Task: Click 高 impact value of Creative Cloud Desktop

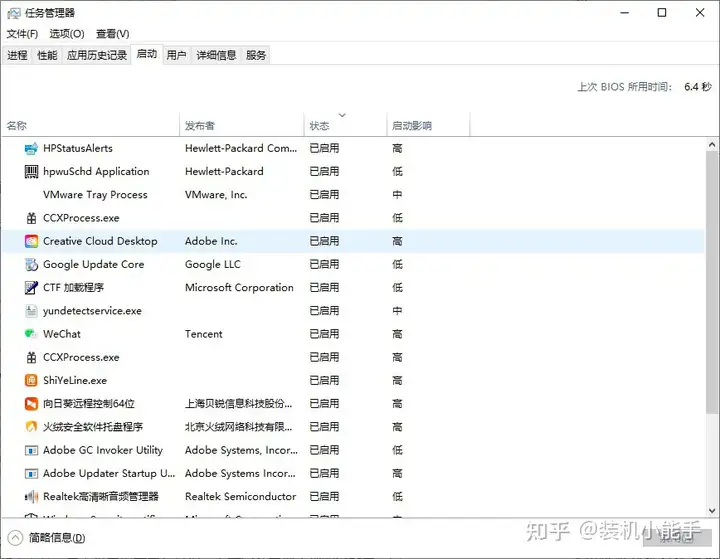Action: (397, 241)
